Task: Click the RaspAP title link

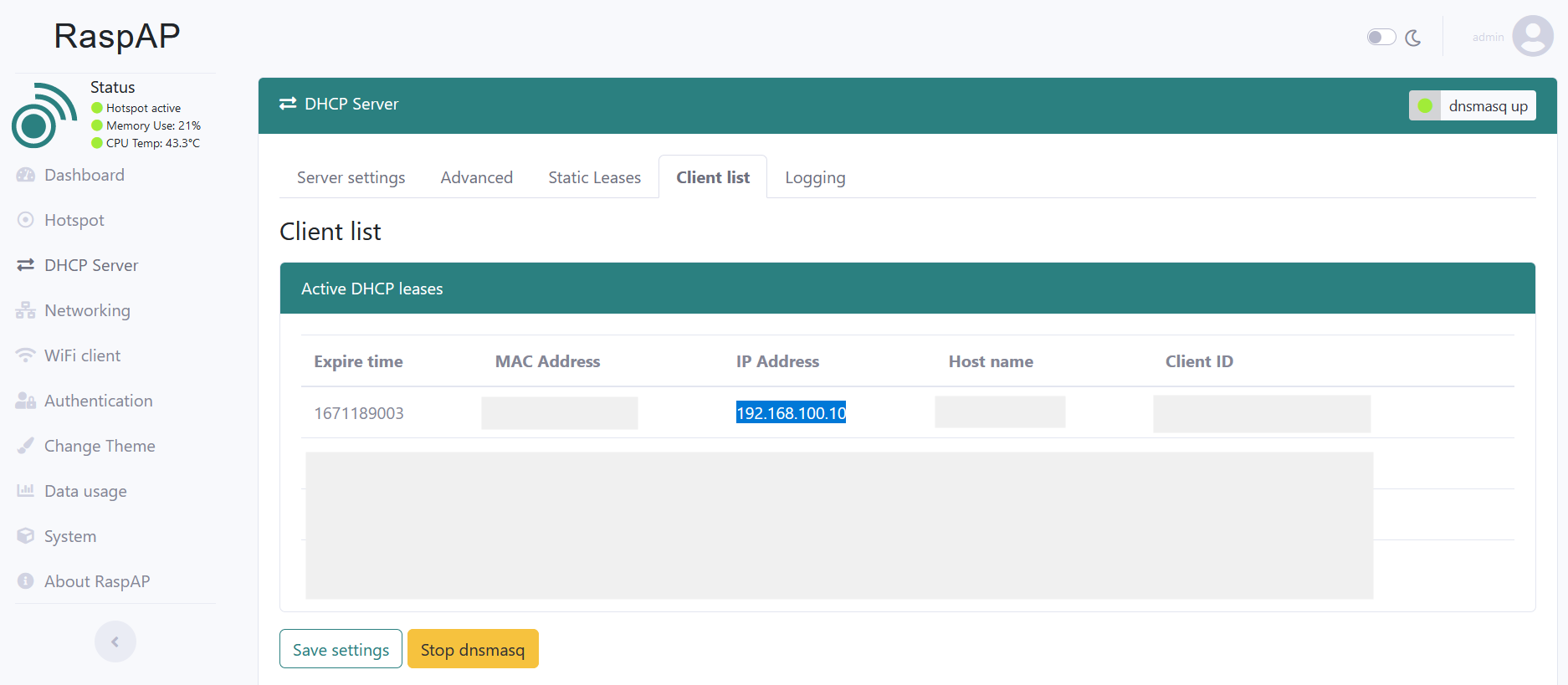Action: tap(117, 36)
